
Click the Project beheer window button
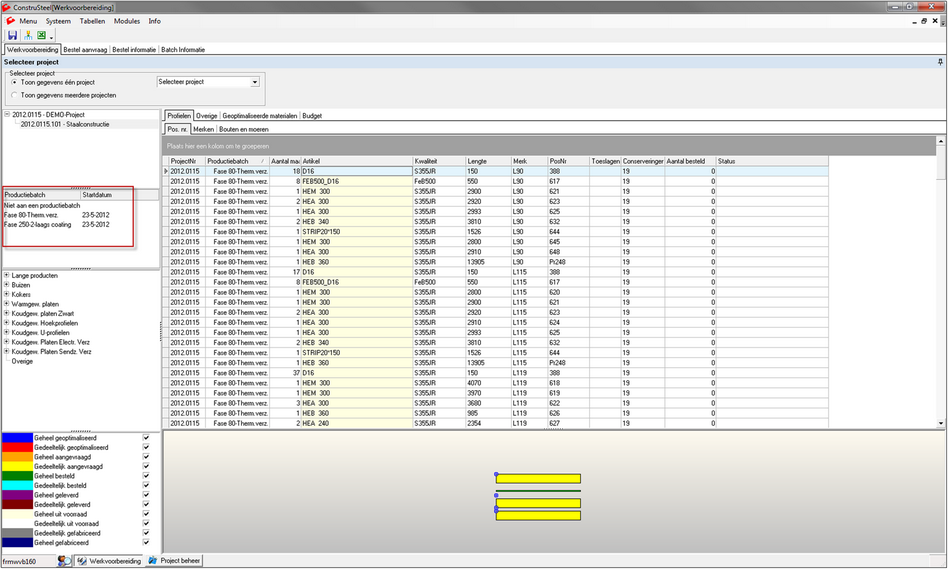point(174,561)
